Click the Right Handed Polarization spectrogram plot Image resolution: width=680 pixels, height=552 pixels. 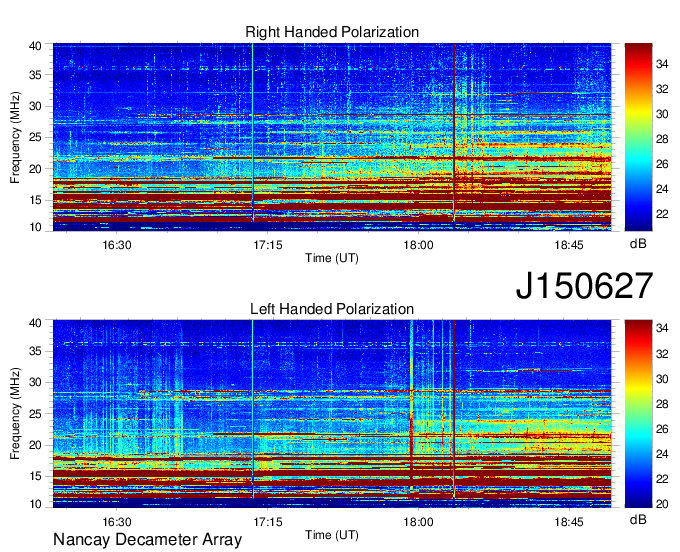coord(332,137)
